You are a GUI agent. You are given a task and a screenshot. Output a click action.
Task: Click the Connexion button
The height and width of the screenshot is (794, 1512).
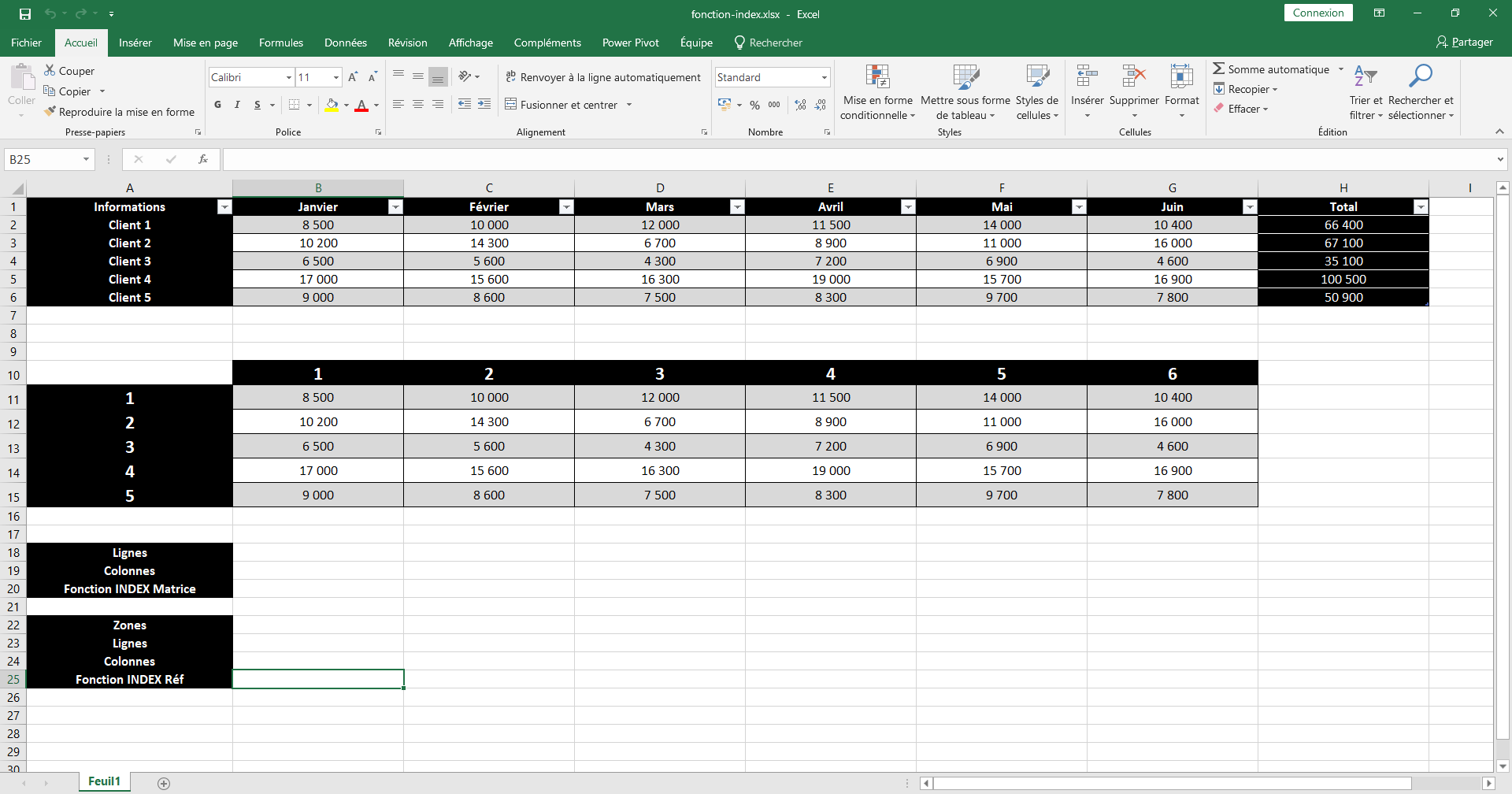coord(1318,13)
